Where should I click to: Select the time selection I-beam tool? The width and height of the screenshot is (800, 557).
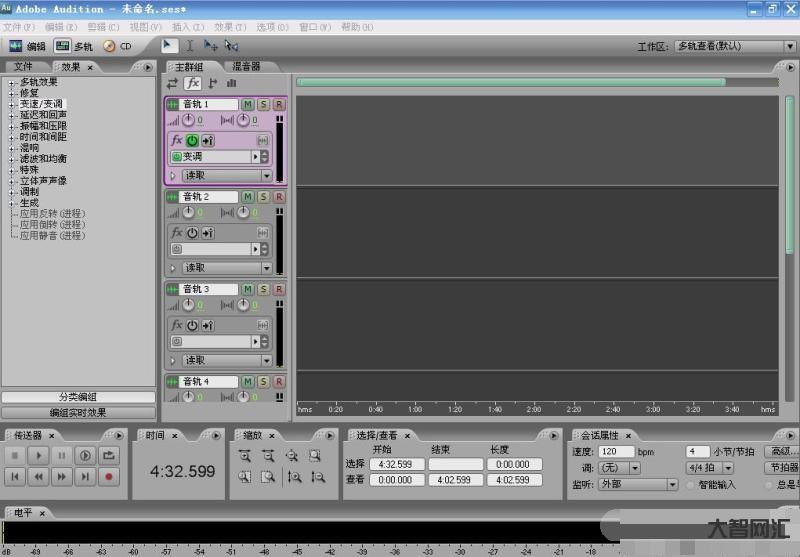[x=190, y=46]
